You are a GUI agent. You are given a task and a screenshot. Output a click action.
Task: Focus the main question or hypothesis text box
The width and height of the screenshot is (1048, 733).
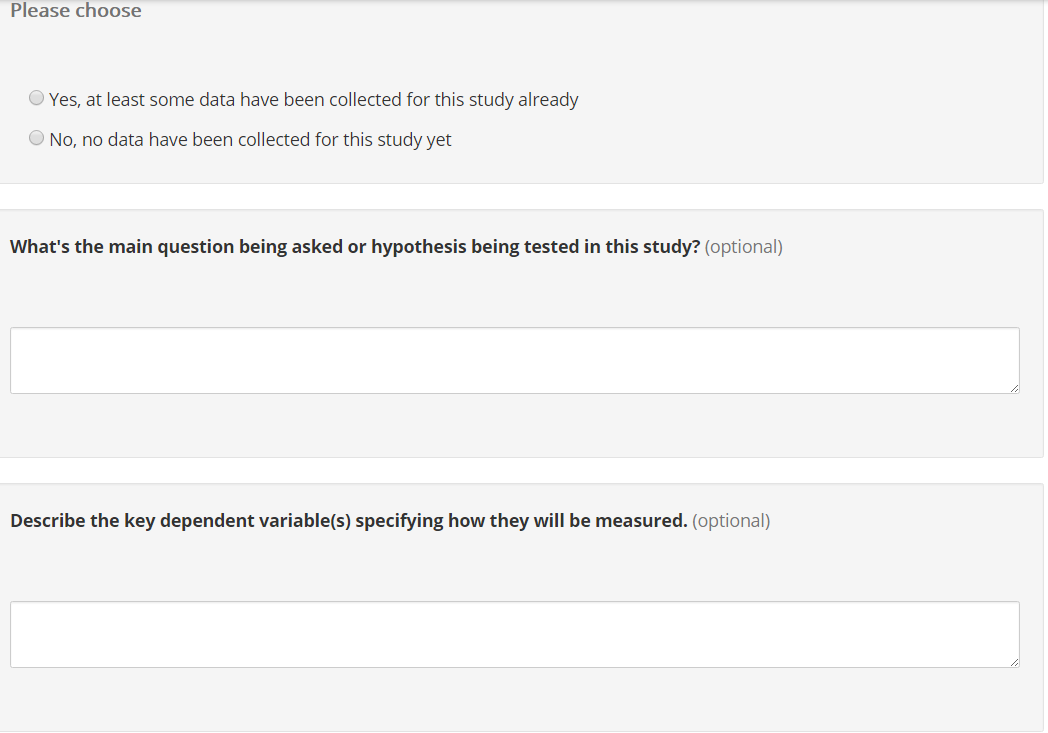point(514,360)
